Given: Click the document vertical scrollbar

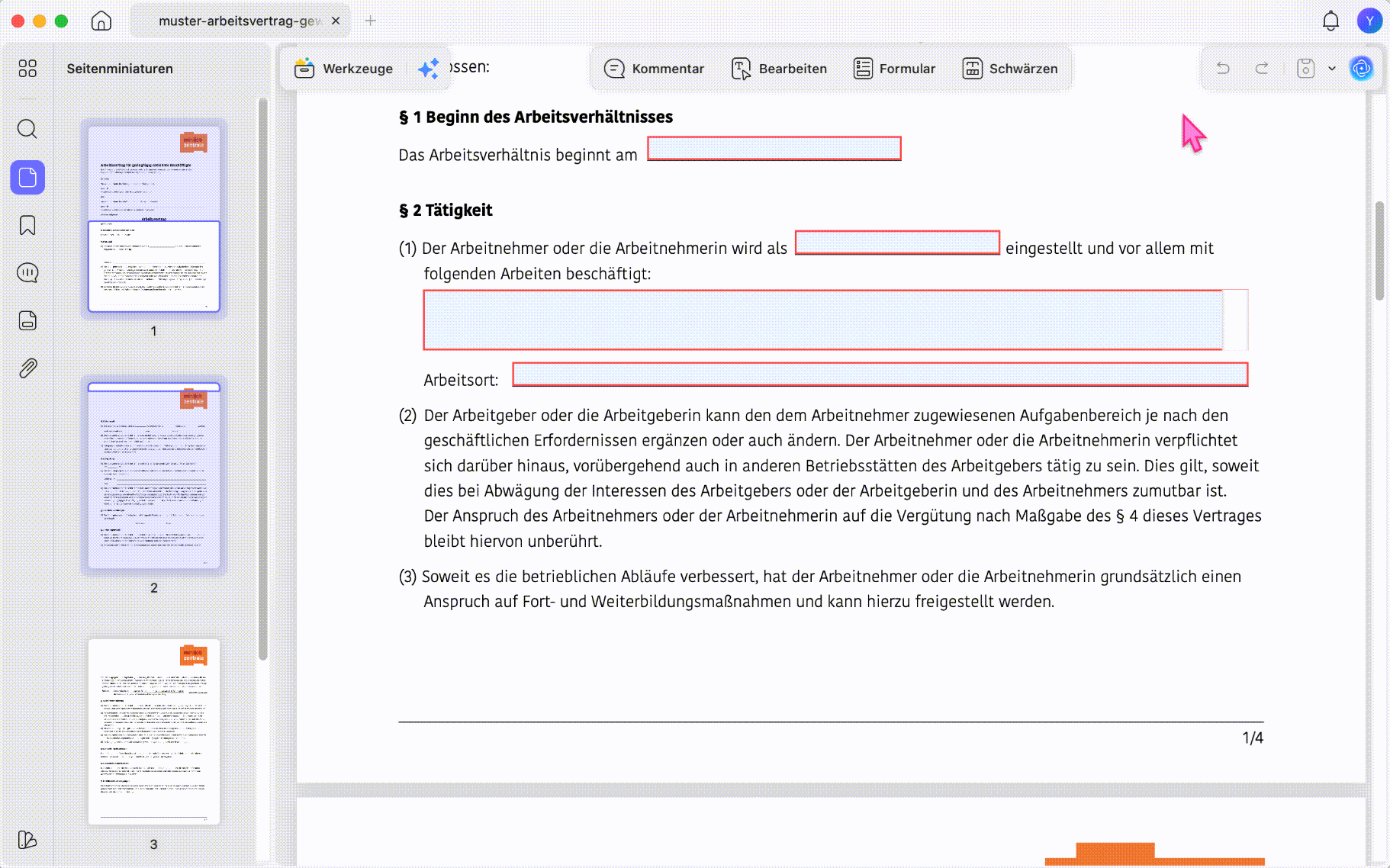Looking at the screenshot, I should tap(1379, 251).
